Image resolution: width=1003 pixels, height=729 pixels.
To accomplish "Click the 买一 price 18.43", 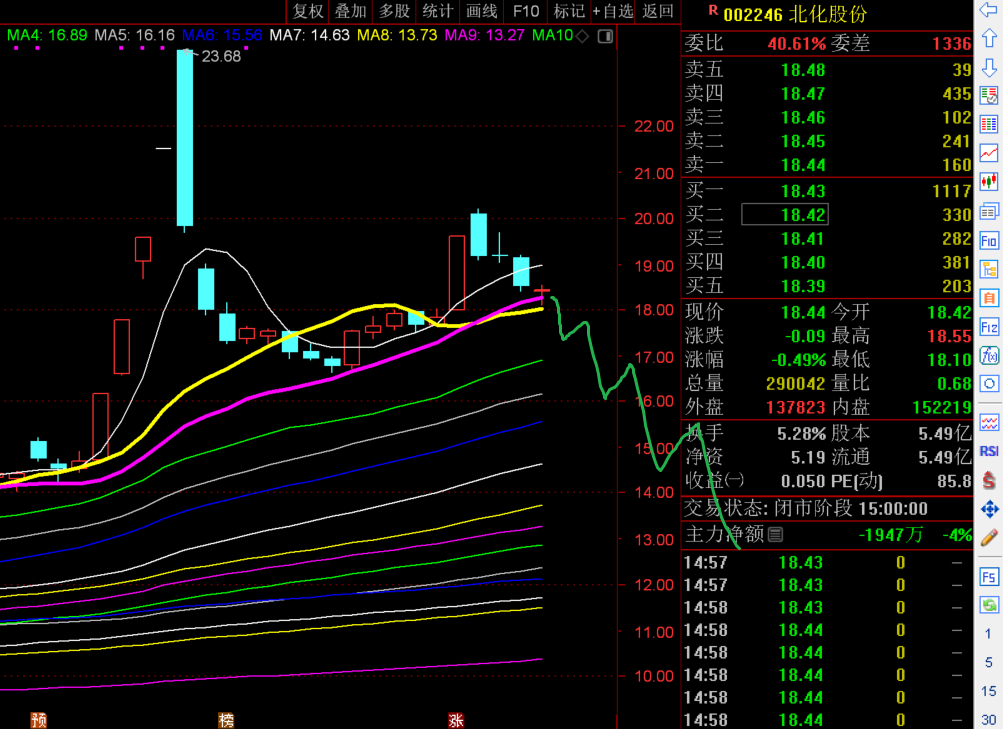I will coord(803,191).
